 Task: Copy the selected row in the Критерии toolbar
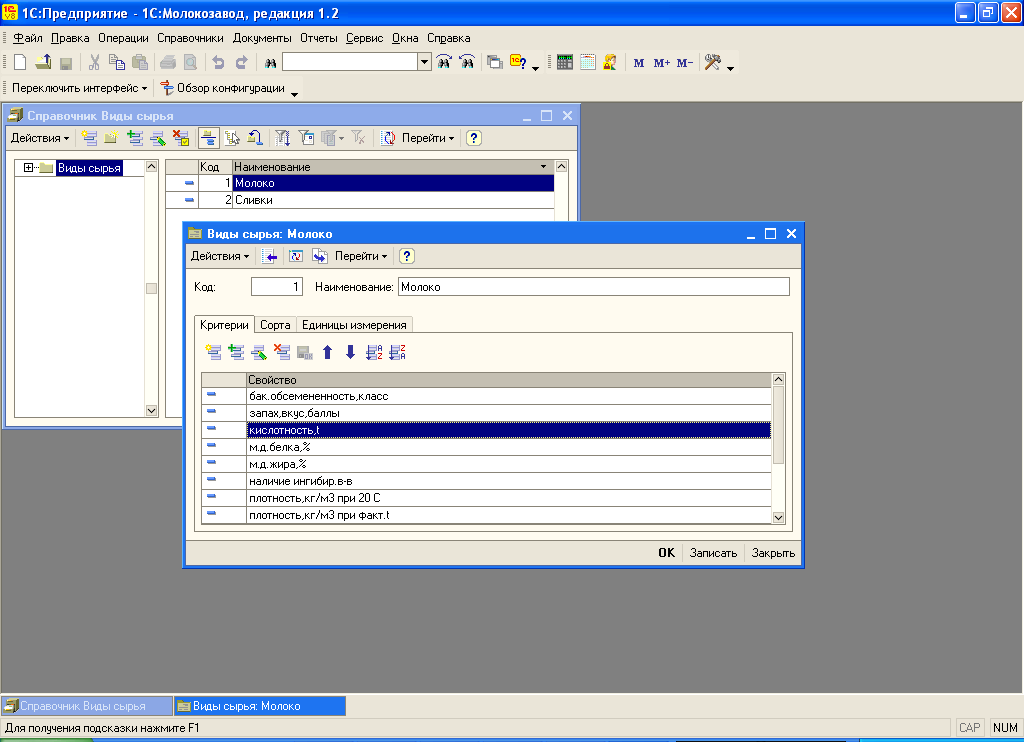pyautogui.click(x=236, y=353)
